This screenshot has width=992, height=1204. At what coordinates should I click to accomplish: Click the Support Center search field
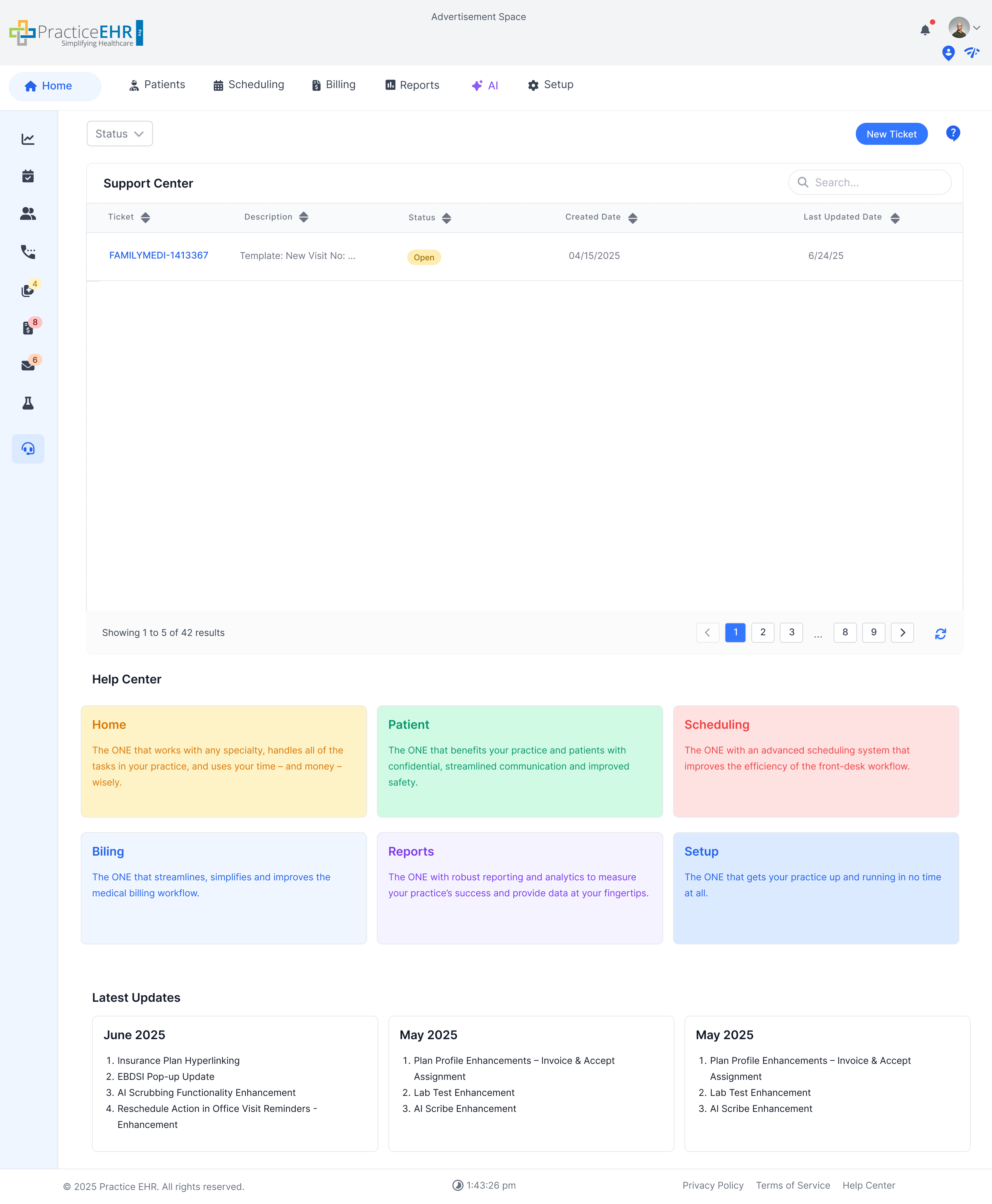pyautogui.click(x=874, y=182)
